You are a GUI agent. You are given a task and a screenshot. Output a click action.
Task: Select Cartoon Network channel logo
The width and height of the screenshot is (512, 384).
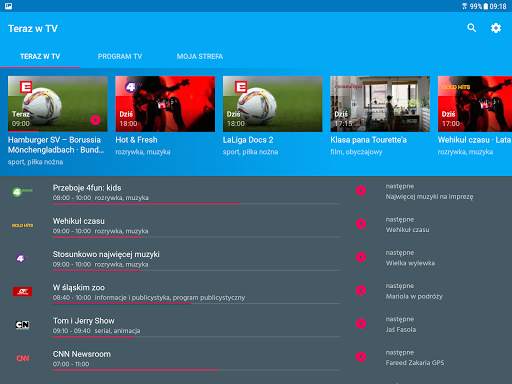[x=22, y=325]
